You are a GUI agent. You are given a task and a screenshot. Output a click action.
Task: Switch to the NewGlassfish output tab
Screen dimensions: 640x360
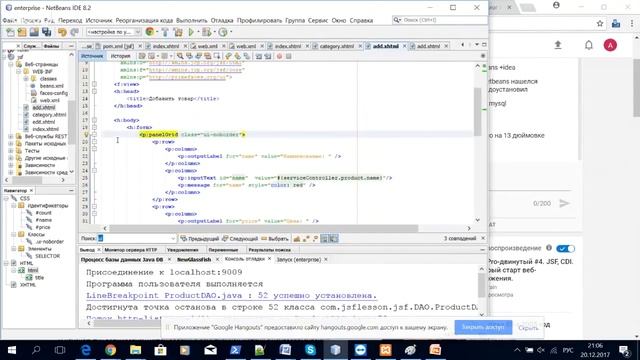[194, 260]
